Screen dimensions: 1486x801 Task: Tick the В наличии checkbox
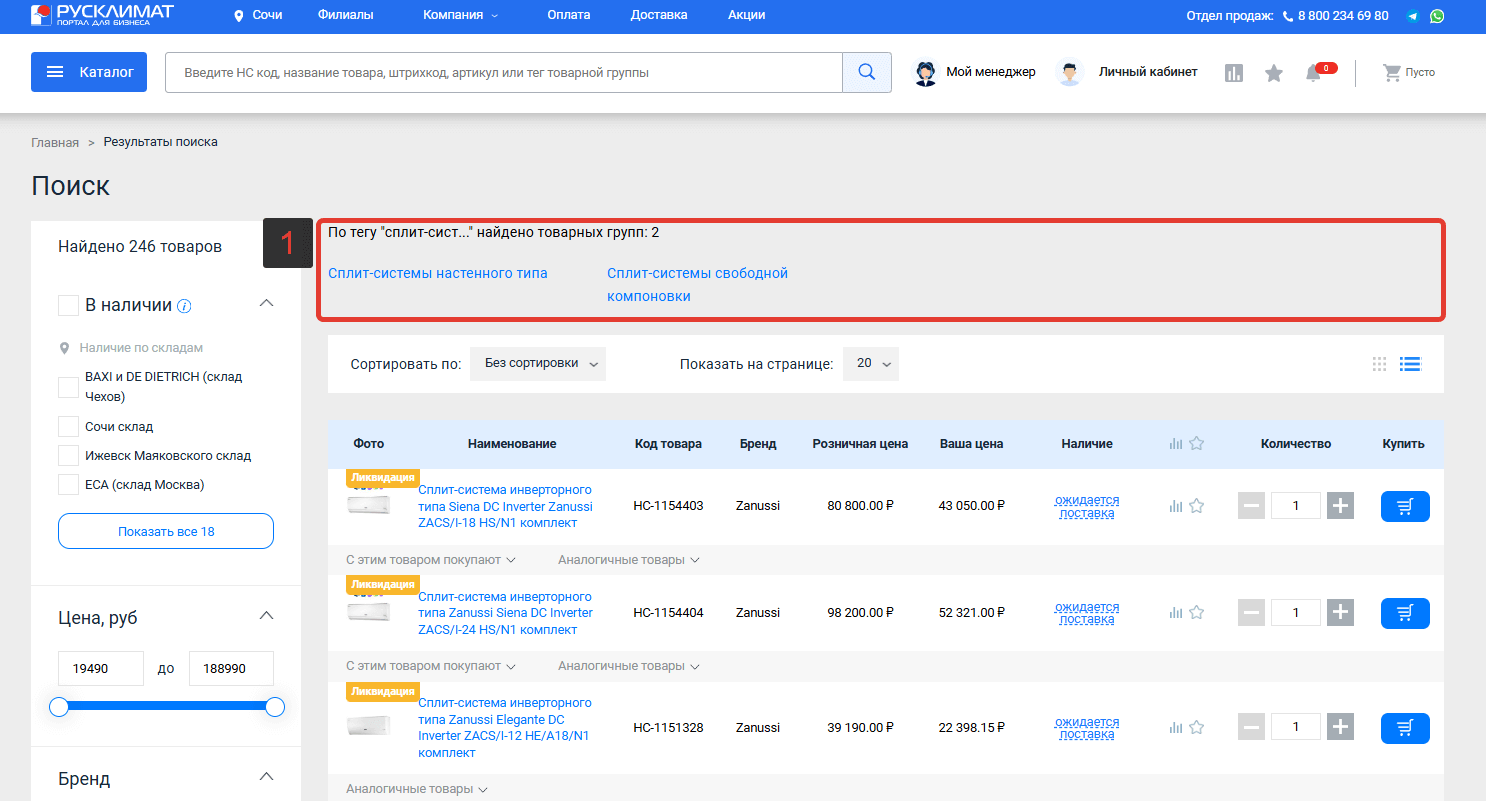tap(68, 306)
